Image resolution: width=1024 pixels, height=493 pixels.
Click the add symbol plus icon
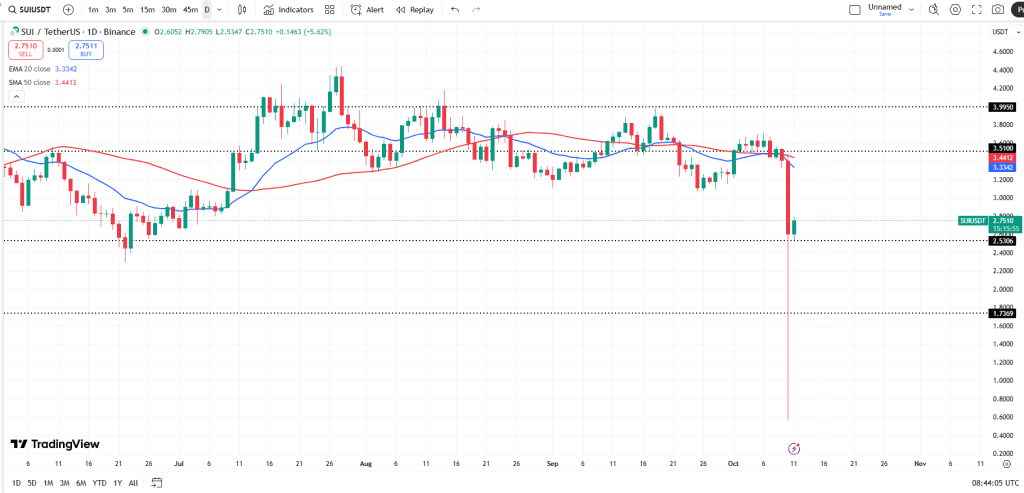click(x=68, y=9)
